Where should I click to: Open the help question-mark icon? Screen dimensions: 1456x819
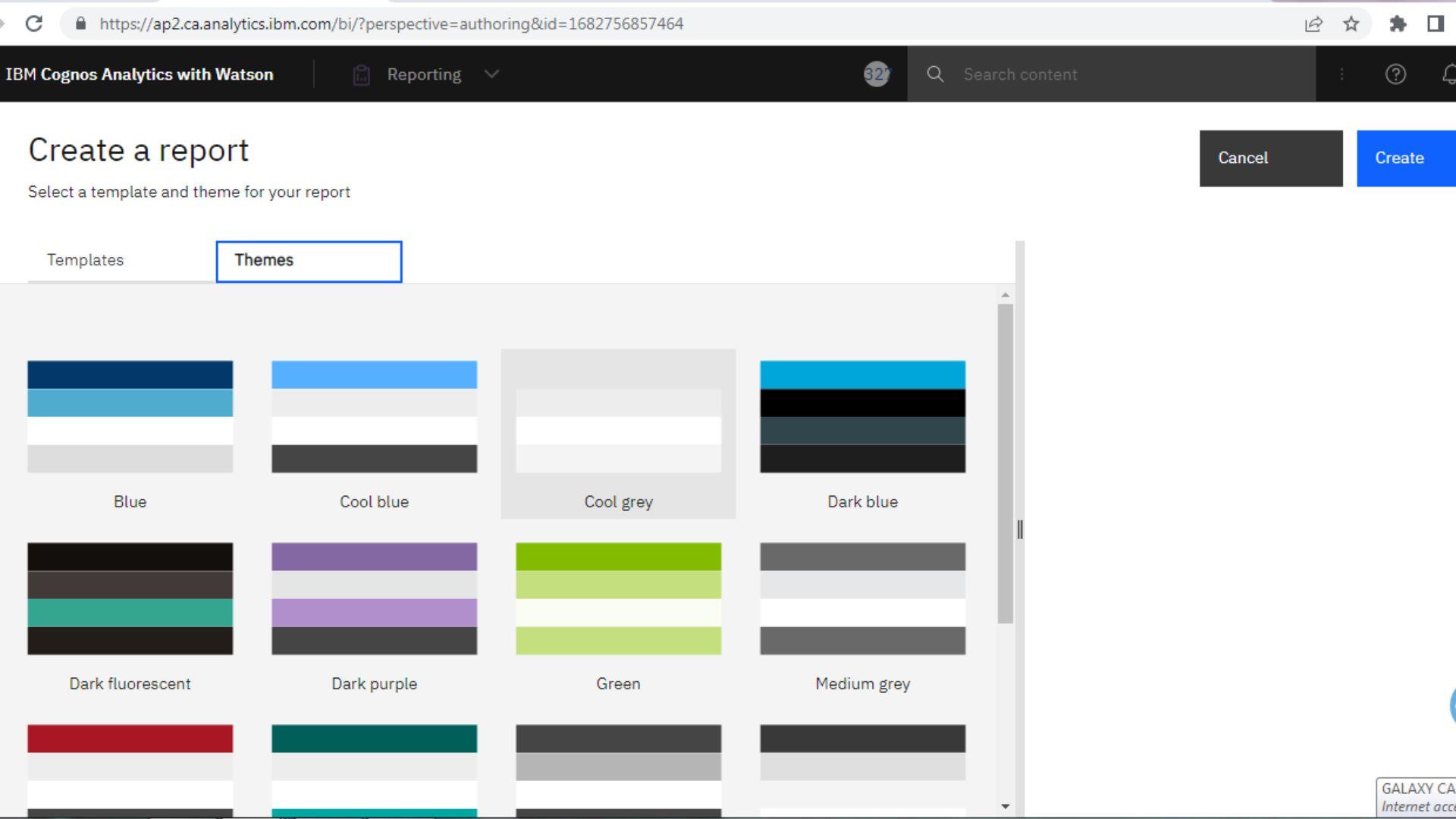[1396, 74]
